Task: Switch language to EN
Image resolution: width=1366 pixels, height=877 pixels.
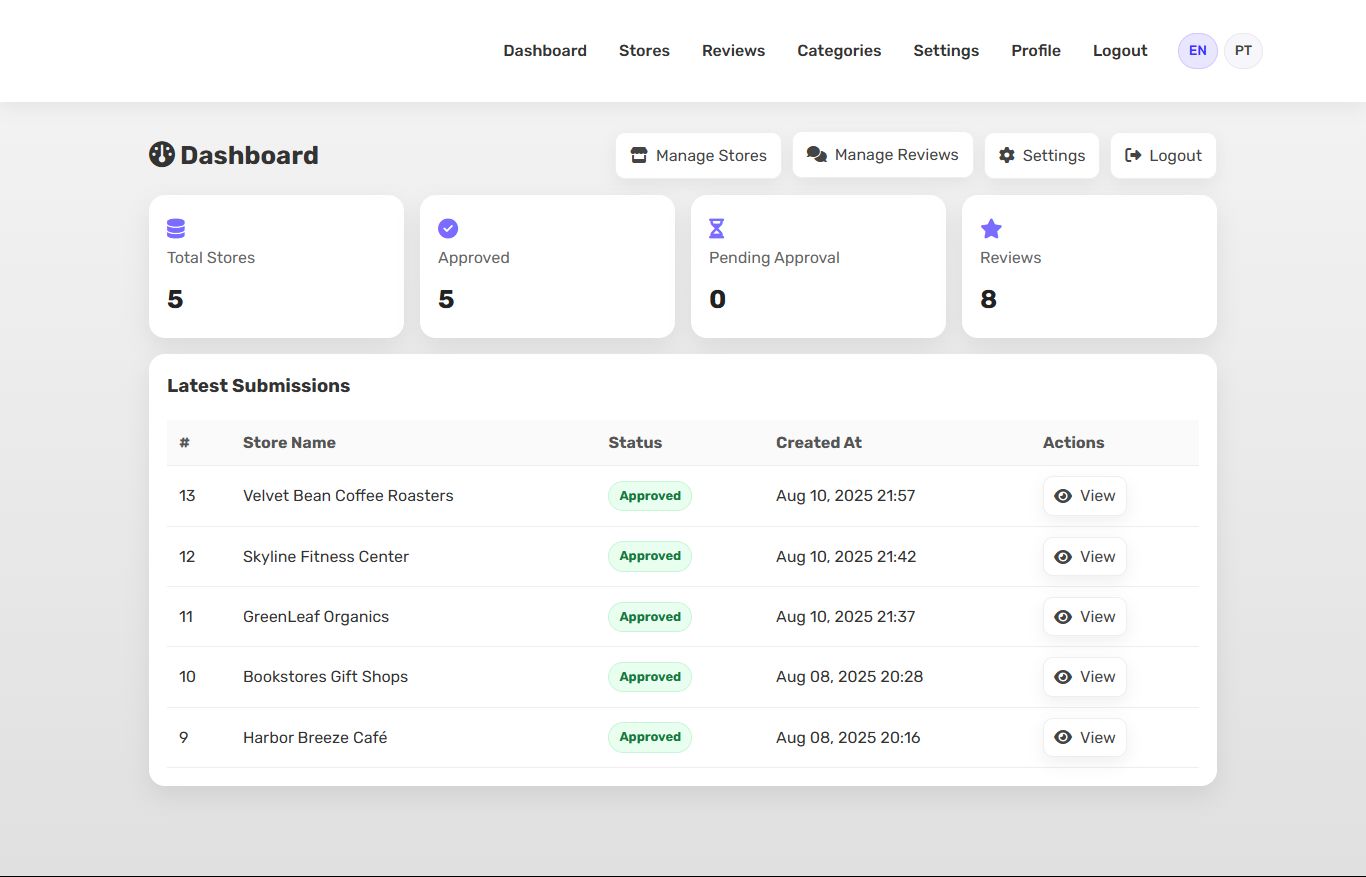Action: [x=1197, y=51]
